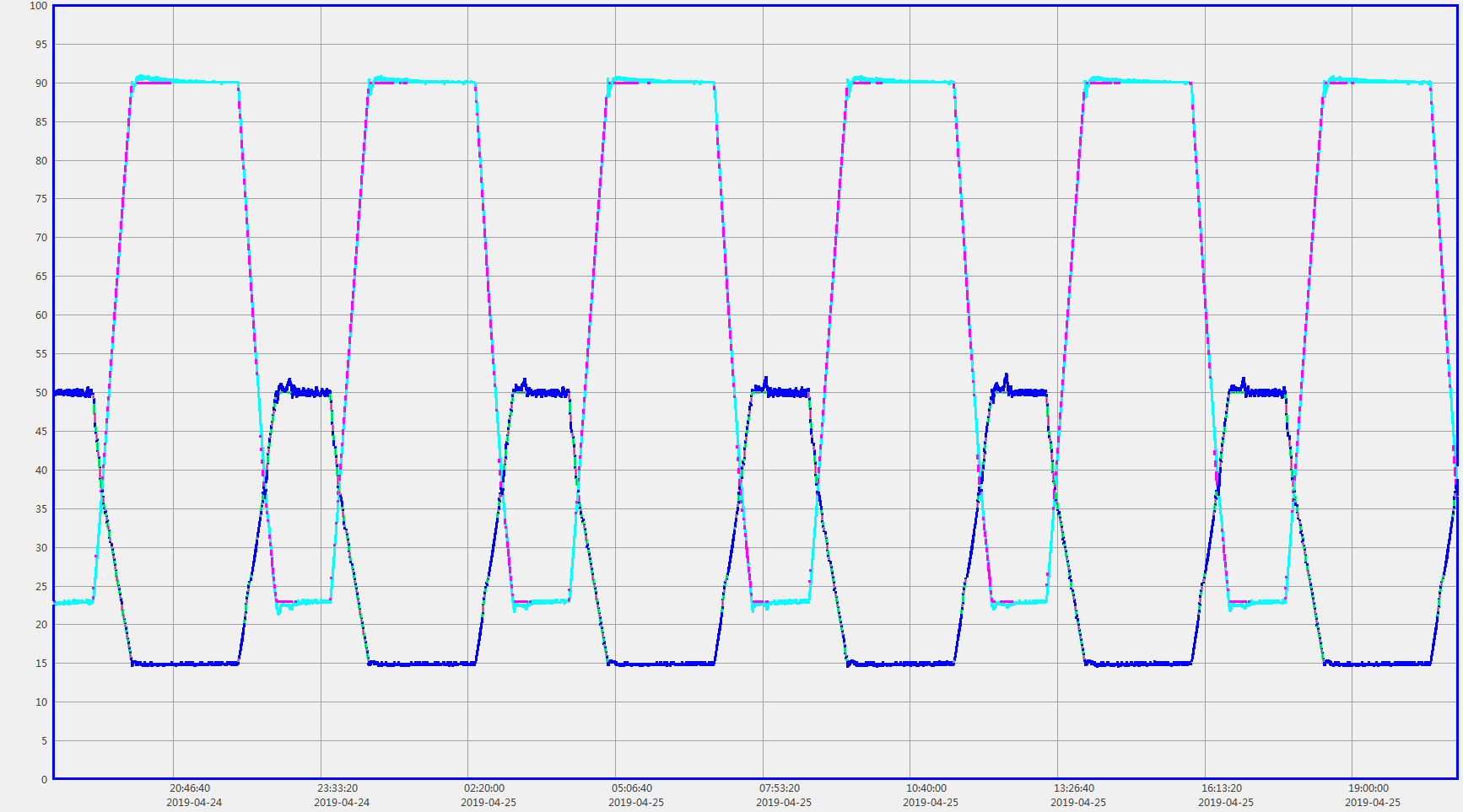Click the 75 value on the Y-axis

tap(41, 199)
